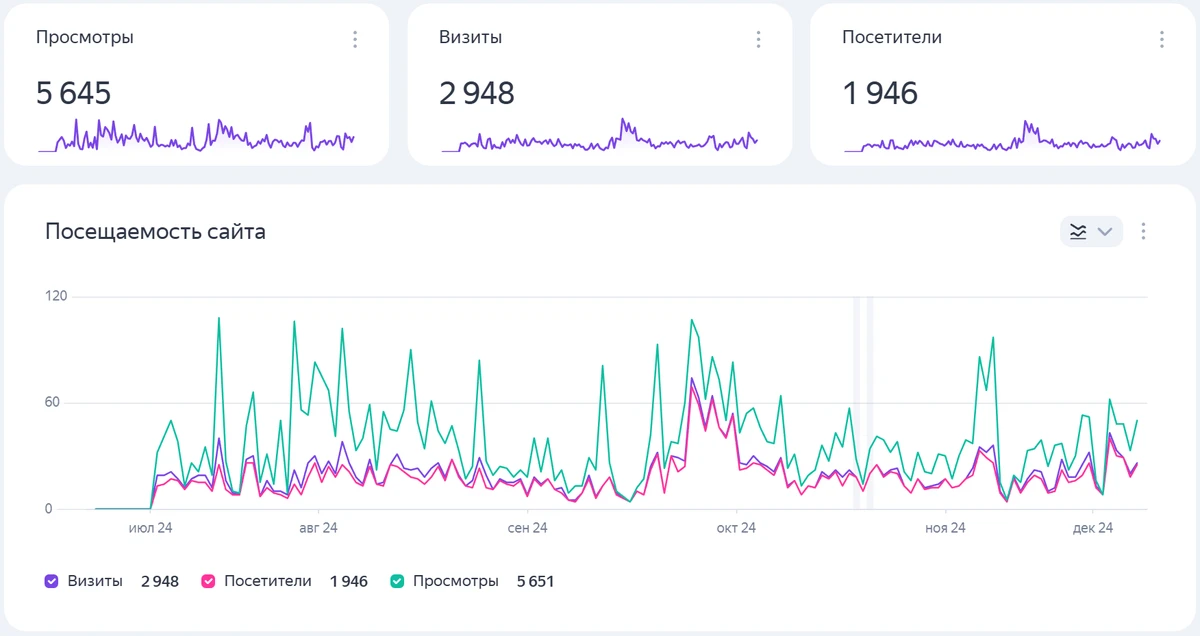Click the large 1 946 figure in Посетители card
1200x636 pixels.
click(x=880, y=93)
